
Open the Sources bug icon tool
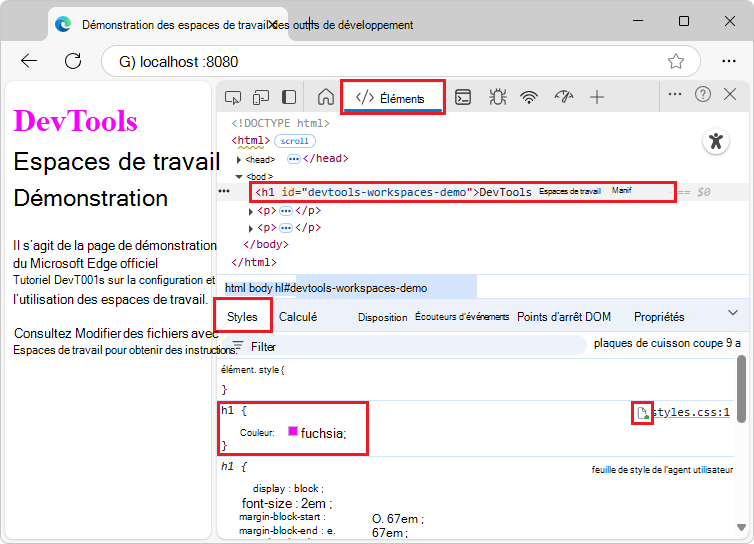497,97
